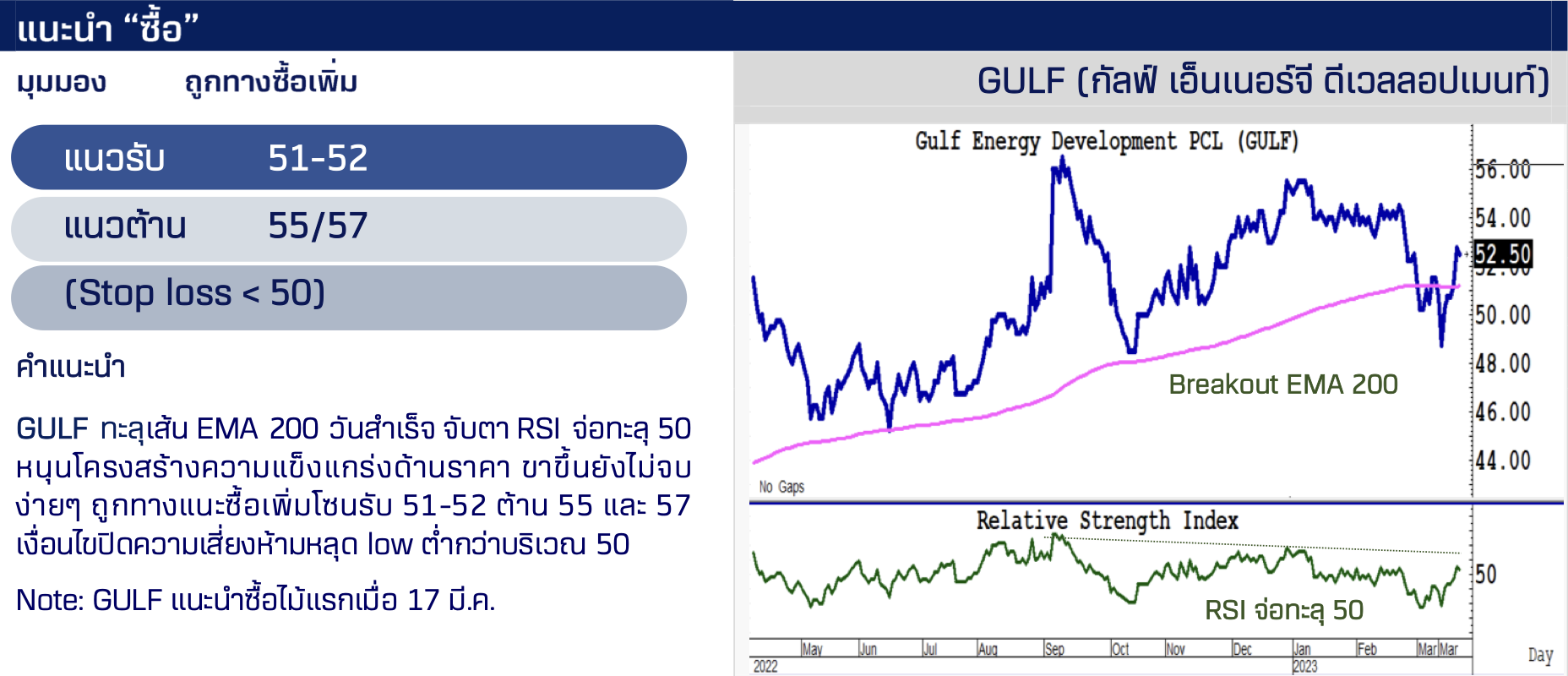This screenshot has height=676, width=1568.
Task: Select the แนวรับ 51-52 support bar
Action: click(x=349, y=157)
